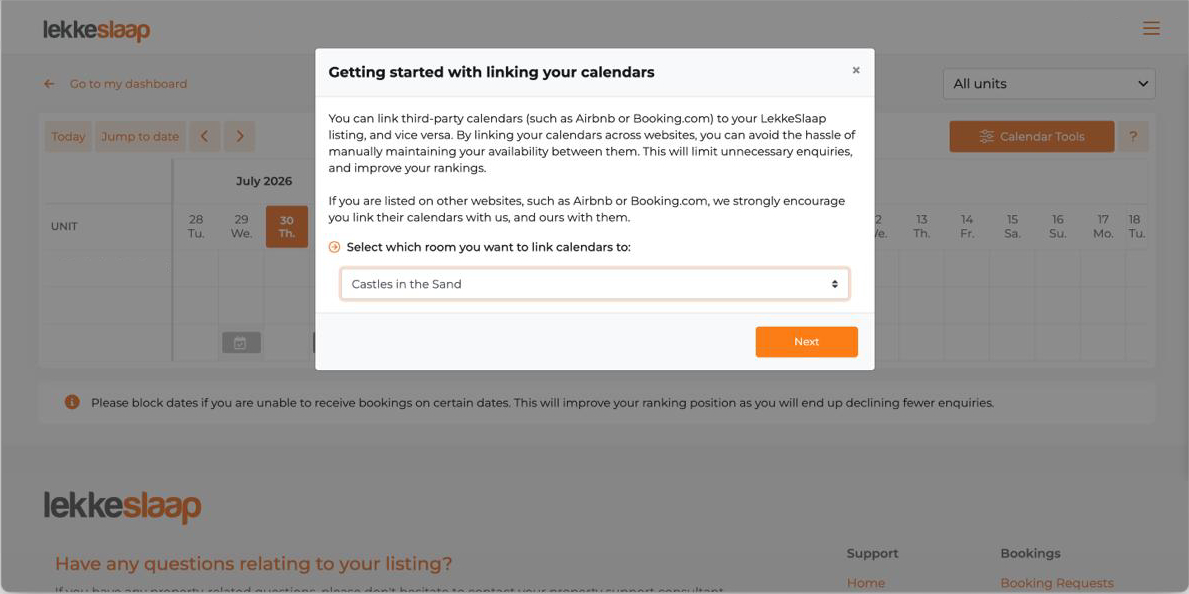Image resolution: width=1189 pixels, height=594 pixels.
Task: Click the back arrow beside Go to my dashboard
Action: (x=49, y=84)
